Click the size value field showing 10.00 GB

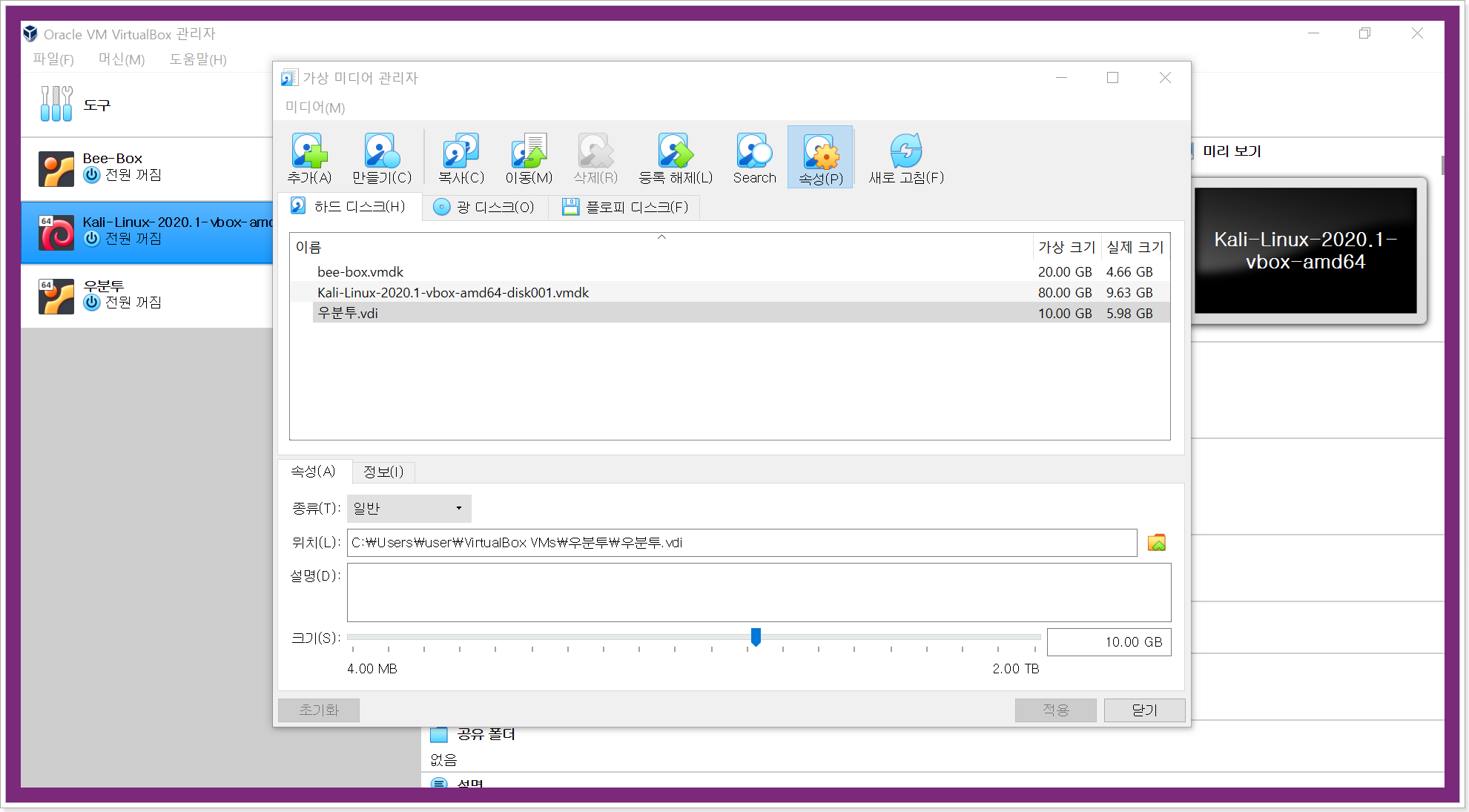(x=1109, y=642)
